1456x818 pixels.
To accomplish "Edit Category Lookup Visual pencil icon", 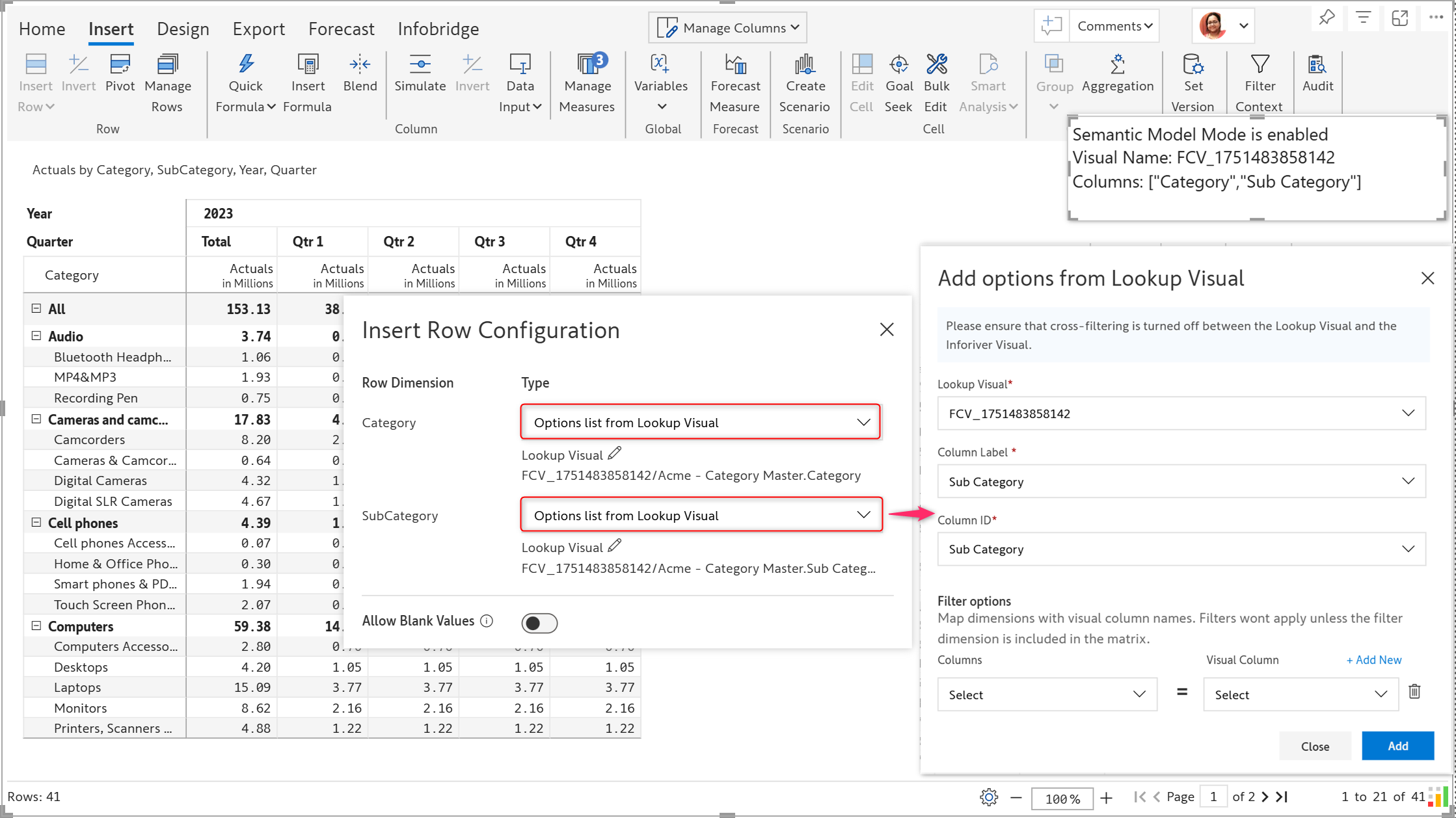I will (615, 454).
